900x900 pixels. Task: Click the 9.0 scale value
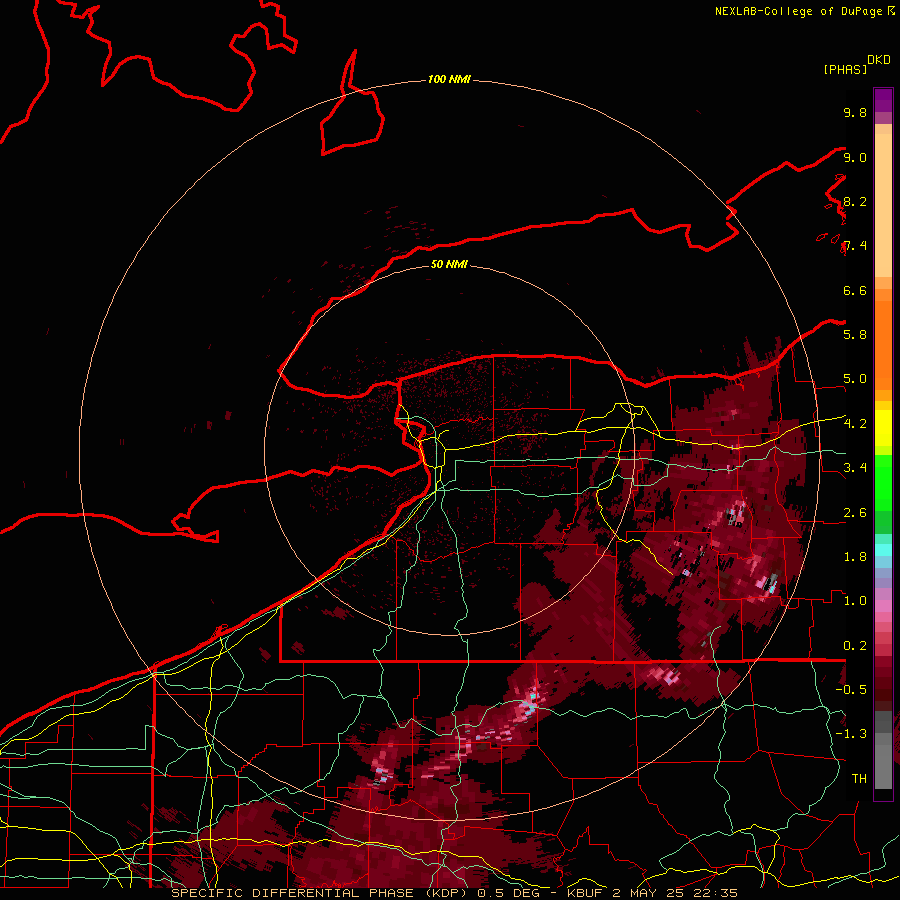click(x=855, y=157)
